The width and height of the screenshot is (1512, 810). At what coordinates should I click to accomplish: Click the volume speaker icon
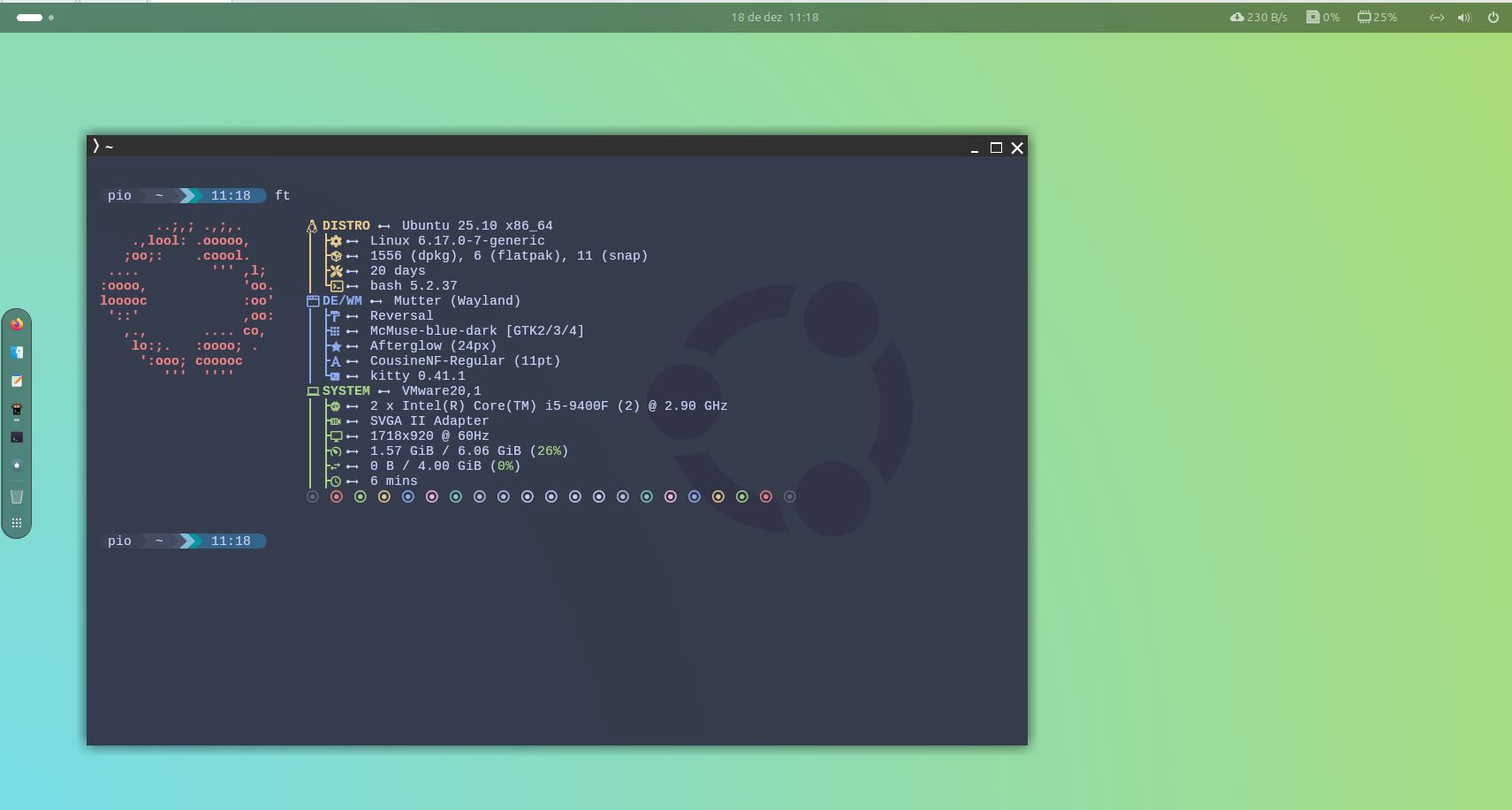coord(1464,18)
